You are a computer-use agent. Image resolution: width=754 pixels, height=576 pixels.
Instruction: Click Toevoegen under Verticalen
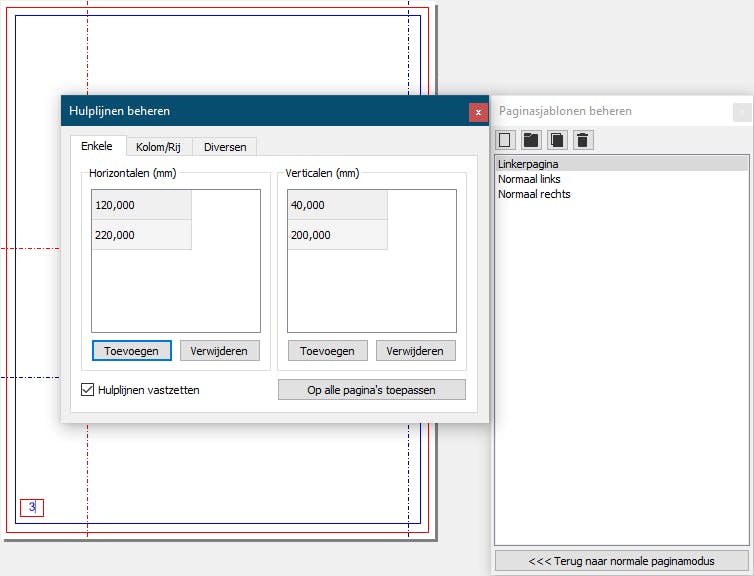[x=327, y=351]
